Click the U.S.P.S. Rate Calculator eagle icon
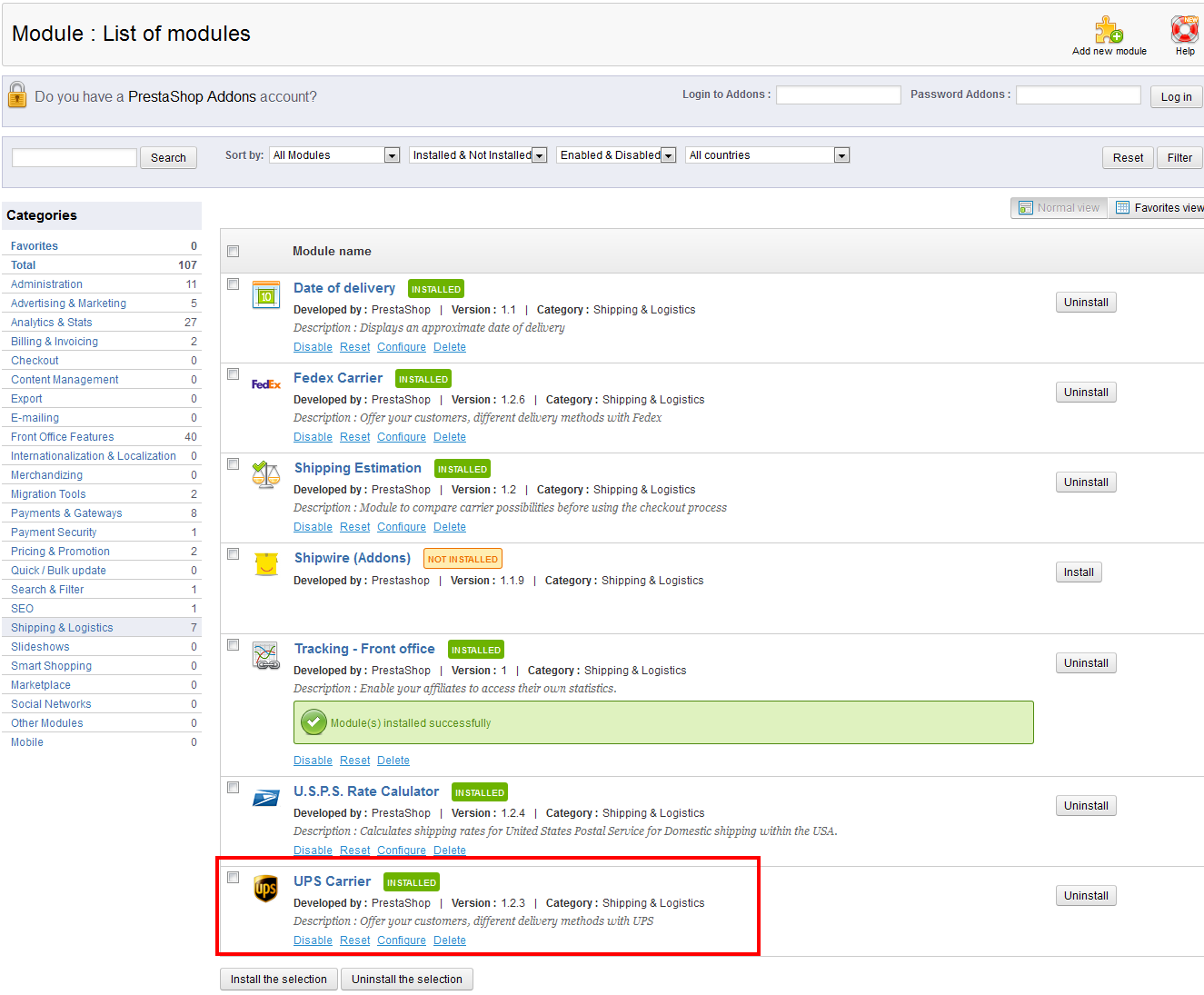 (265, 798)
